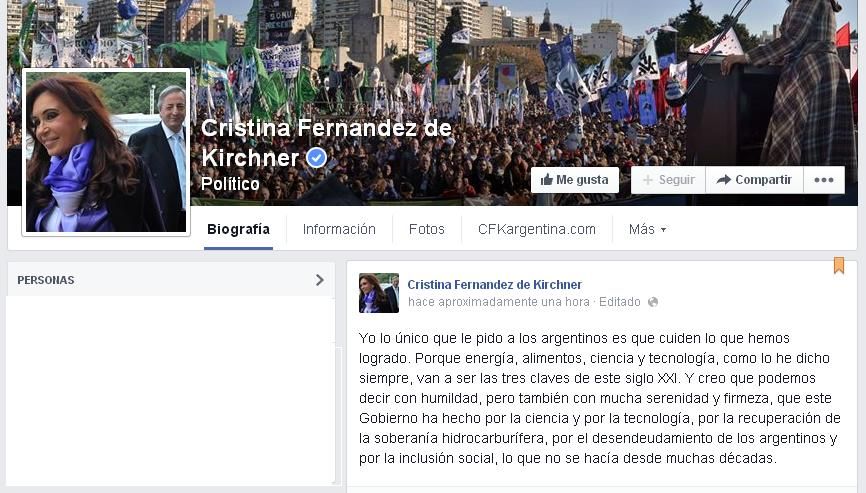The image size is (866, 493).
Task: Select the Biografía tab
Action: pos(239,229)
